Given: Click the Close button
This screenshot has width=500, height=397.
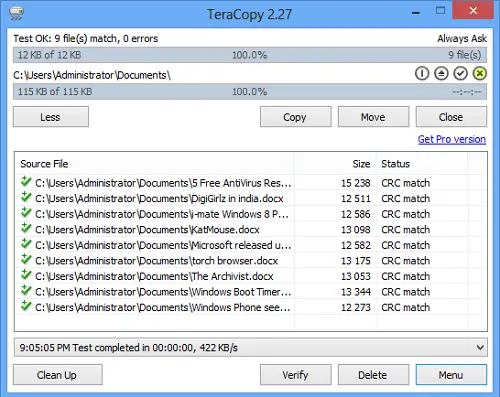Looking at the screenshot, I should coord(451,117).
